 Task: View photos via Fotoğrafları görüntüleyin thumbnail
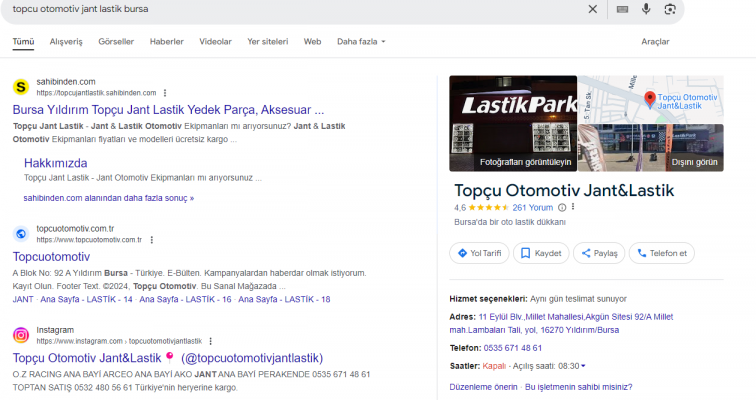(513, 123)
